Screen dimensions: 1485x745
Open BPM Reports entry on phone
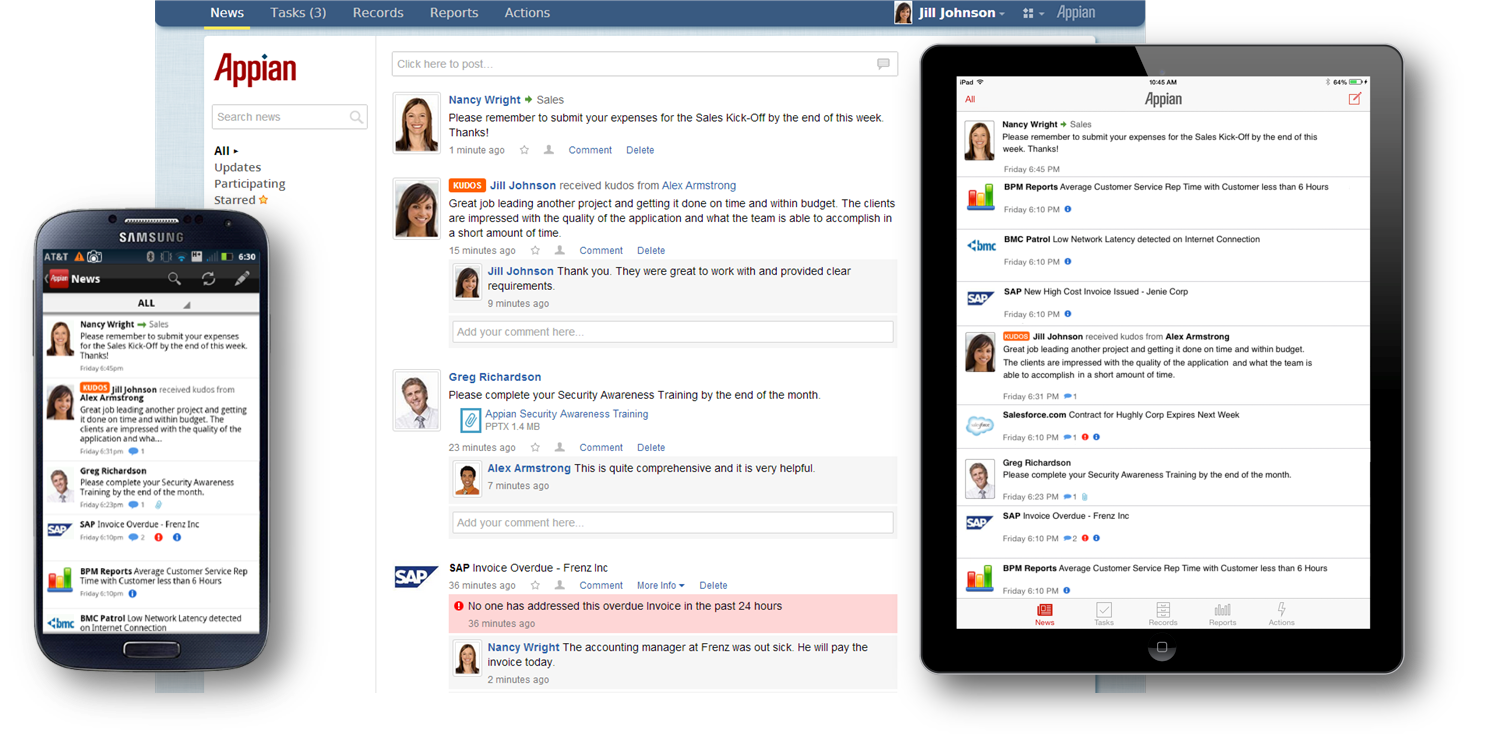151,583
